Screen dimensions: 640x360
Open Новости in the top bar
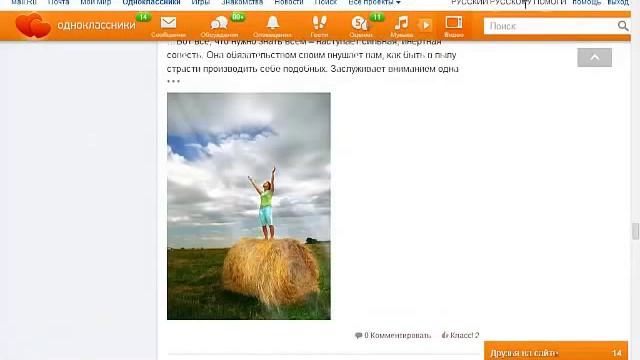tap(289, 2)
